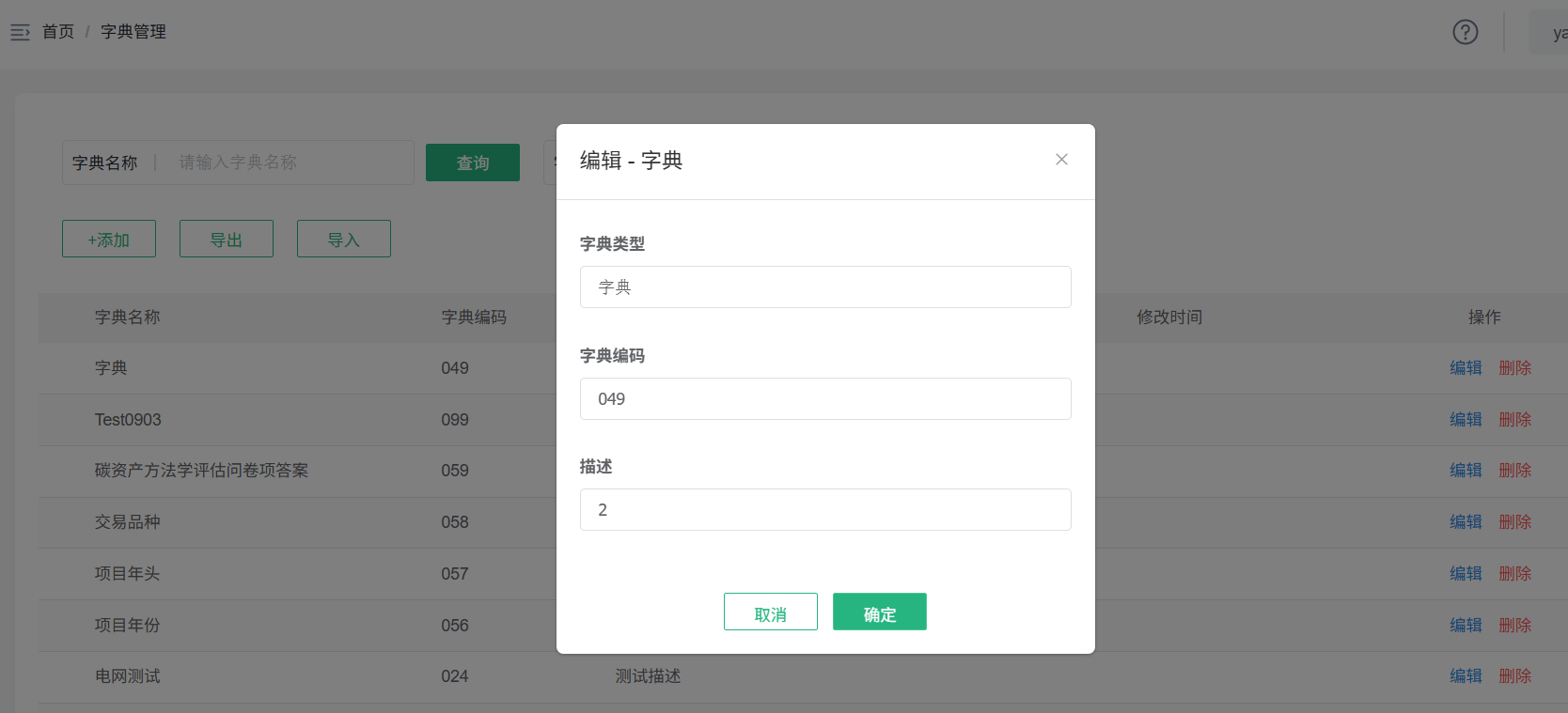
Task: Click 删除 link for Test0903 row
Action: coord(1515,419)
